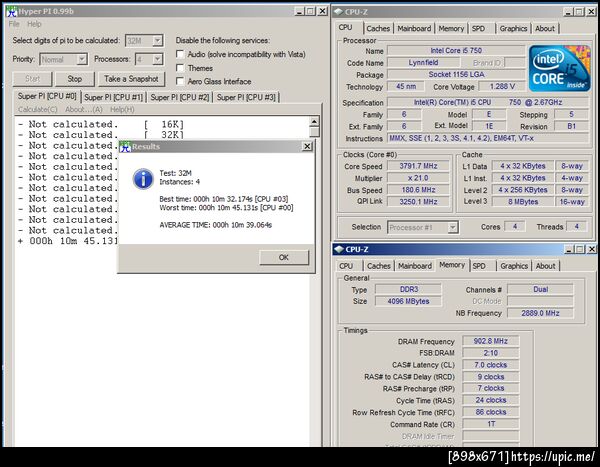Screen dimensions: 600x467
Task: Click the QPI Link 3250.1 MHz value
Action: (418, 202)
